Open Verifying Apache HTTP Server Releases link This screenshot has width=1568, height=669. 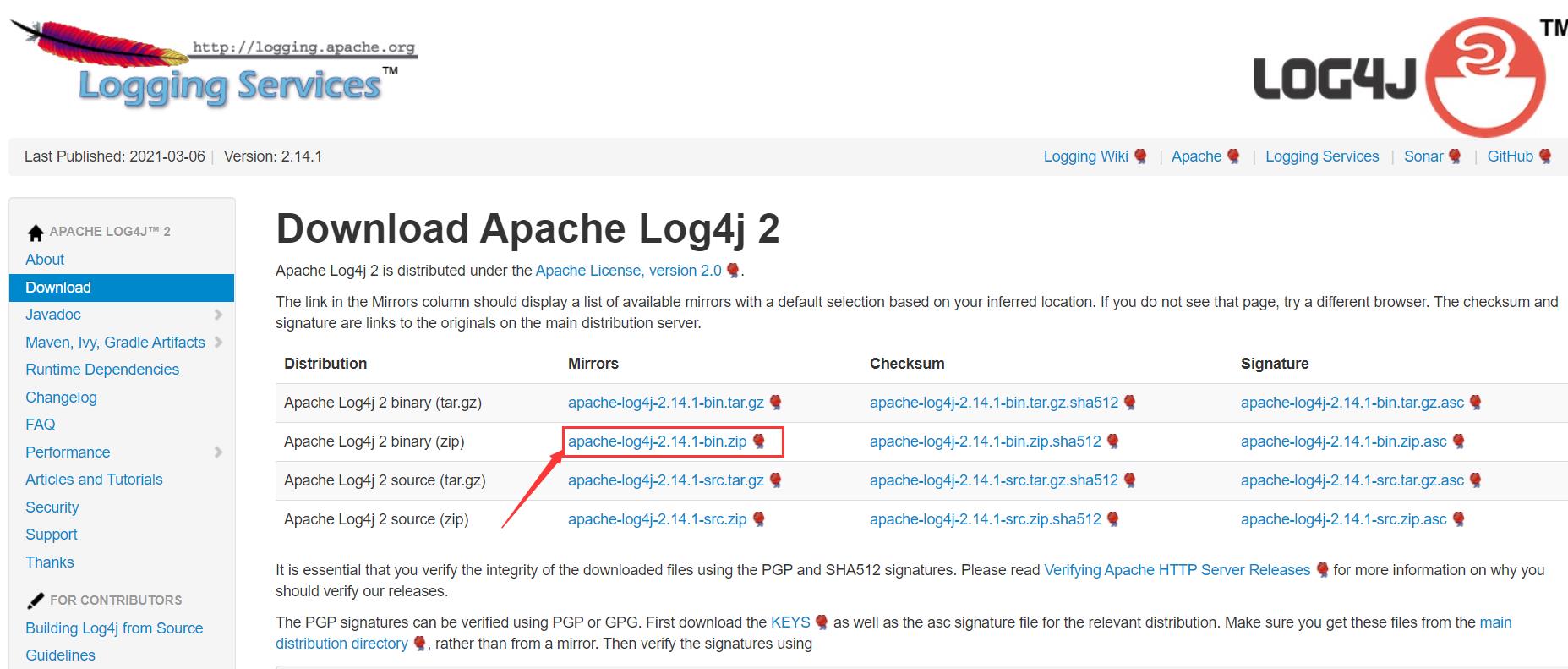[1177, 570]
